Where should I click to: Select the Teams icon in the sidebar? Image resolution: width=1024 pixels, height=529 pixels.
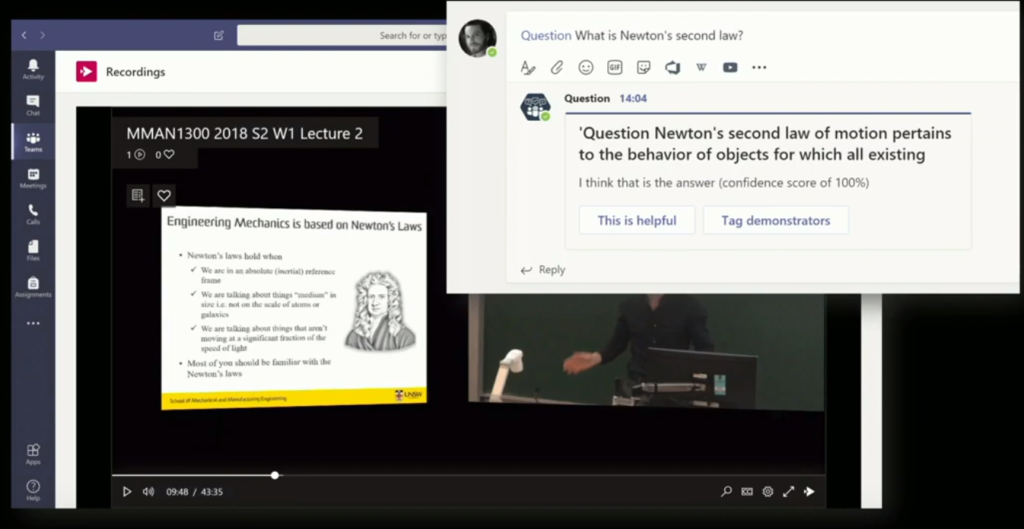point(33,142)
